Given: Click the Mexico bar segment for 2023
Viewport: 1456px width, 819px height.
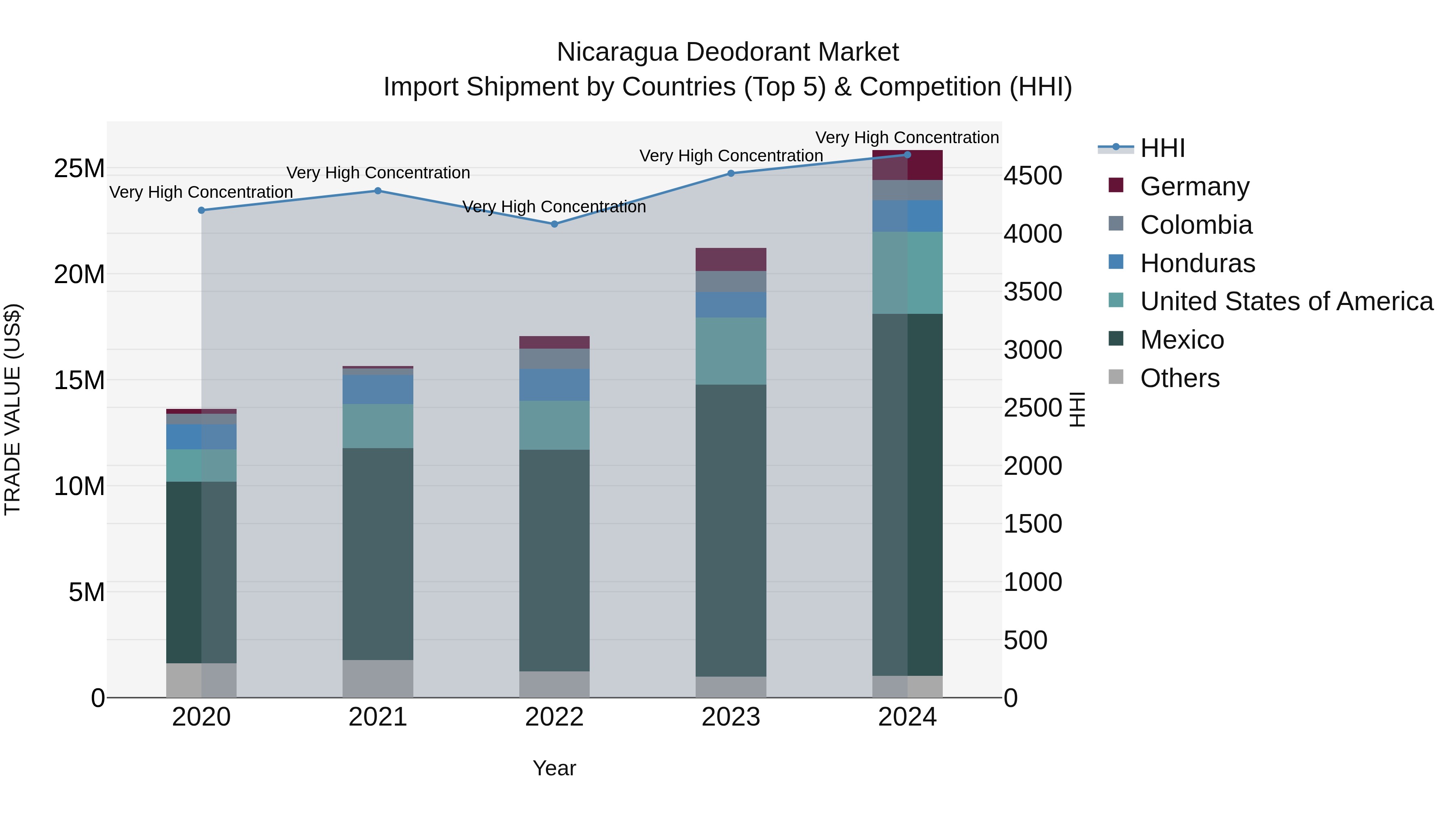Looking at the screenshot, I should (731, 531).
